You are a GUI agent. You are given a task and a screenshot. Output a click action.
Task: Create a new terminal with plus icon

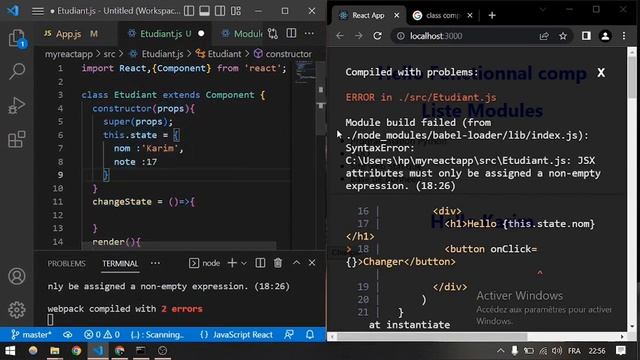[x=232, y=263]
